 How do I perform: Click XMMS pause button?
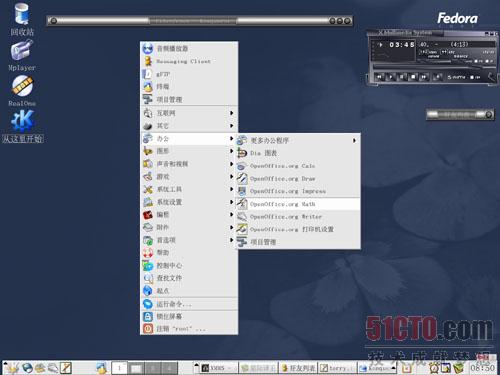(x=402, y=77)
